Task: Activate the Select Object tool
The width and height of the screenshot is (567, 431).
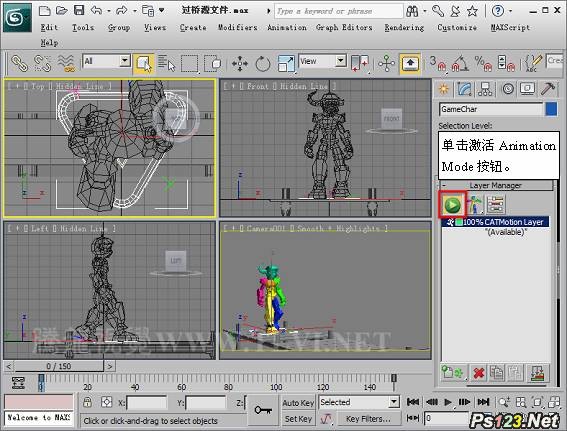Action: coord(144,64)
